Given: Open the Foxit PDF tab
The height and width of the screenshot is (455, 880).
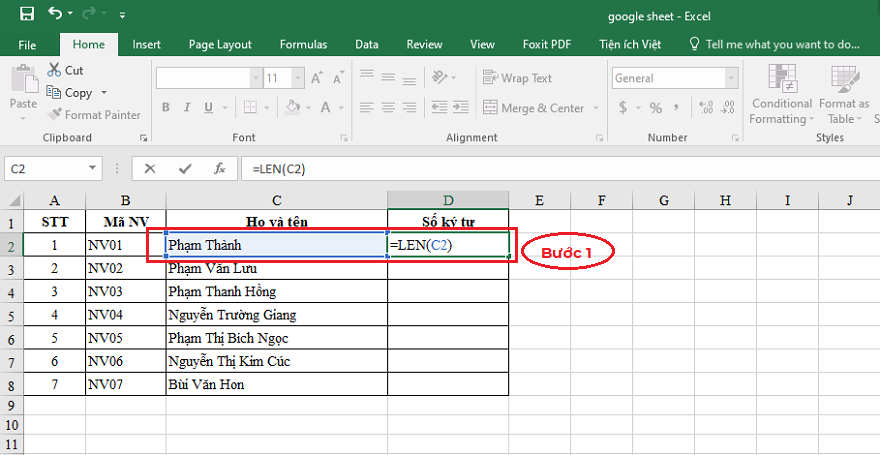Looking at the screenshot, I should click(x=548, y=45).
